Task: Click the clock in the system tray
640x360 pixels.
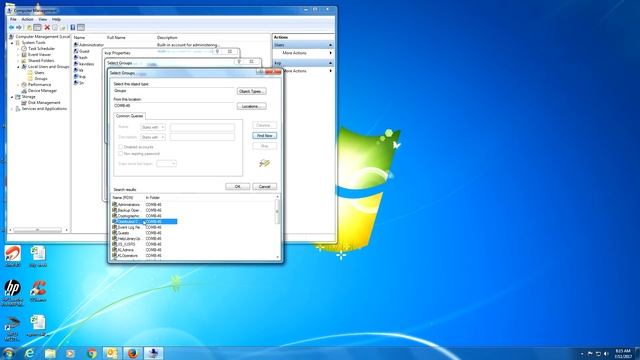Action: 623,353
